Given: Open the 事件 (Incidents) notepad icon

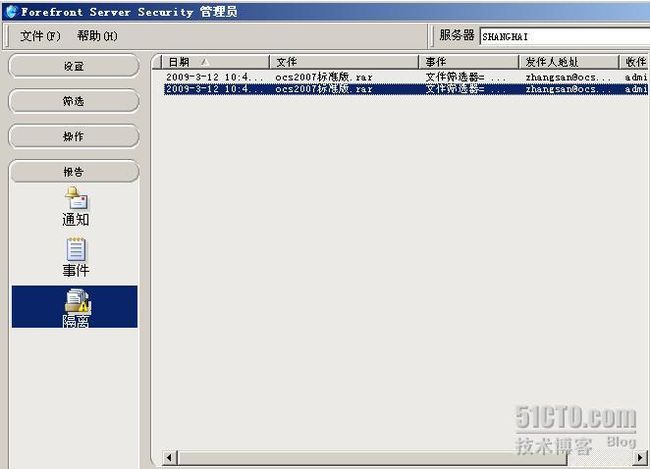Looking at the screenshot, I should tap(75, 257).
